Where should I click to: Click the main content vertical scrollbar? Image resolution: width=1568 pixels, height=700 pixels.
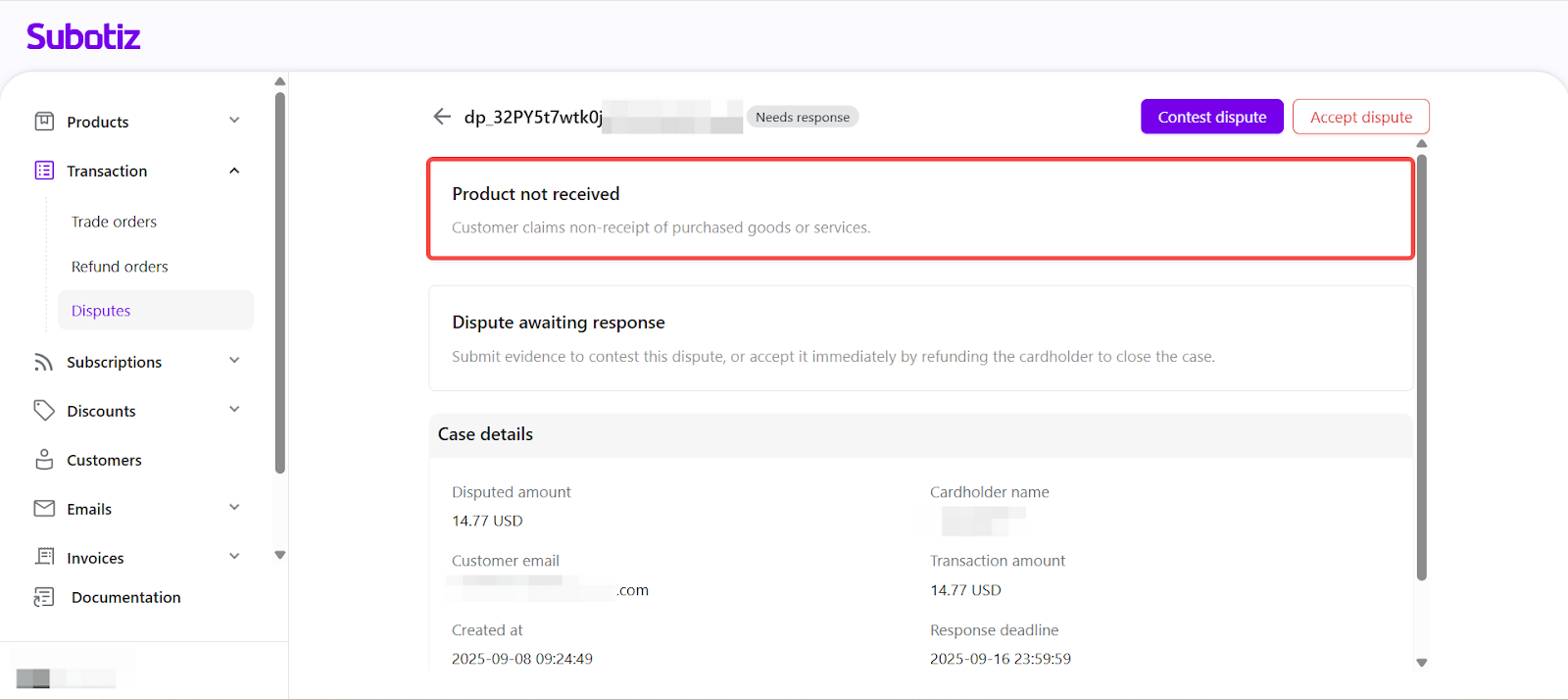click(x=1421, y=368)
